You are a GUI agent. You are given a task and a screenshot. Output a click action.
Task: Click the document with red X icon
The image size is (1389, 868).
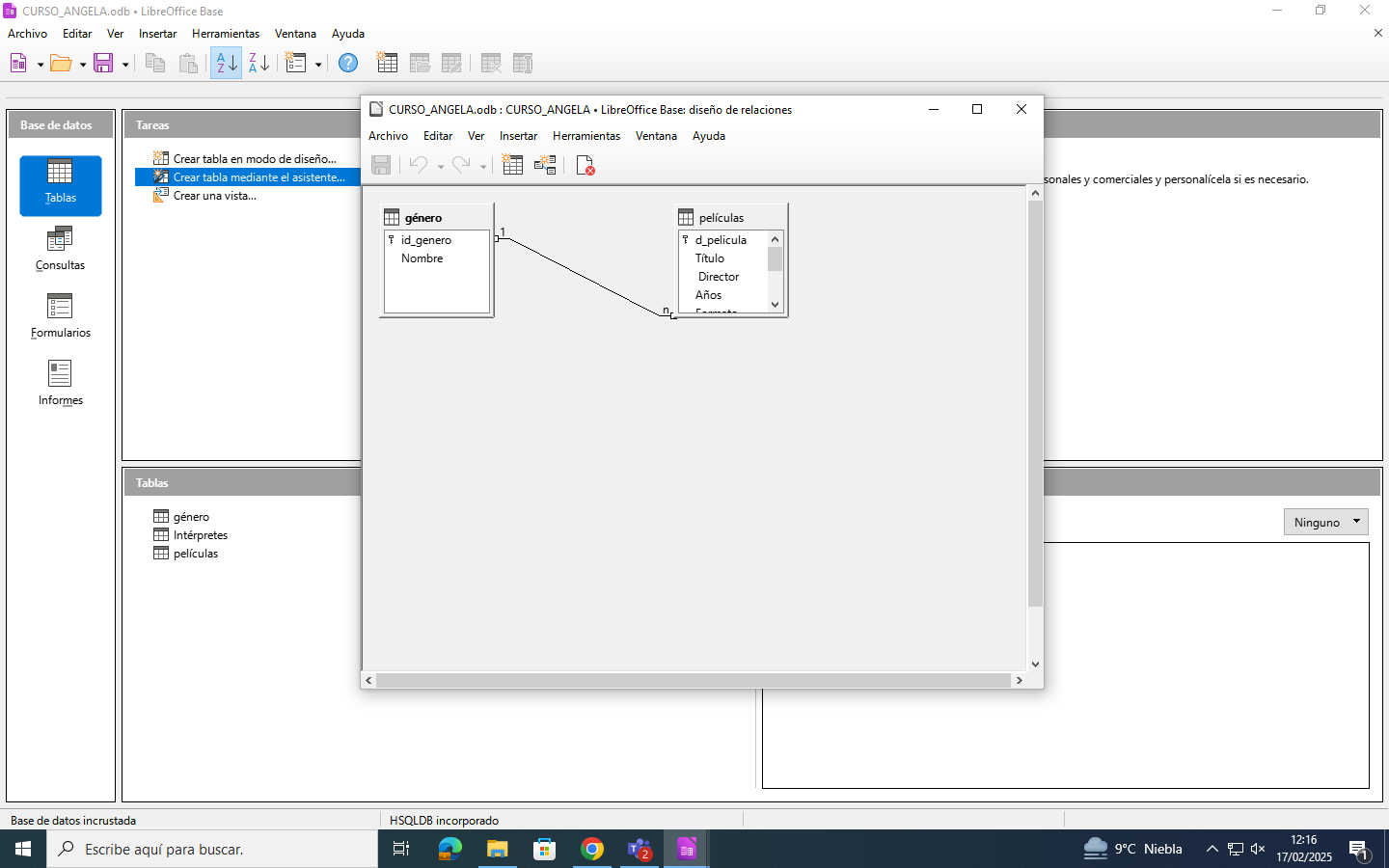click(585, 165)
